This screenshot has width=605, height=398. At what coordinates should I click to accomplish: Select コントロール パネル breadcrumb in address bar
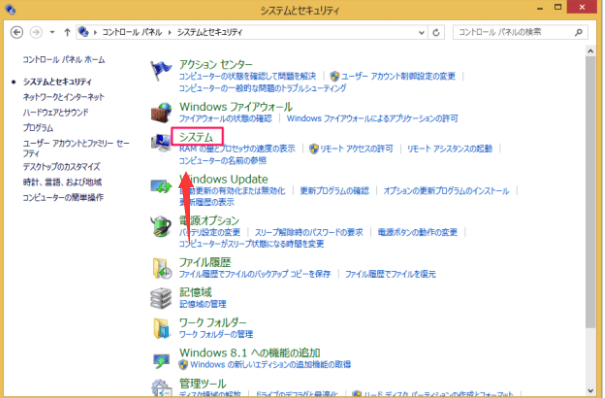click(x=132, y=32)
